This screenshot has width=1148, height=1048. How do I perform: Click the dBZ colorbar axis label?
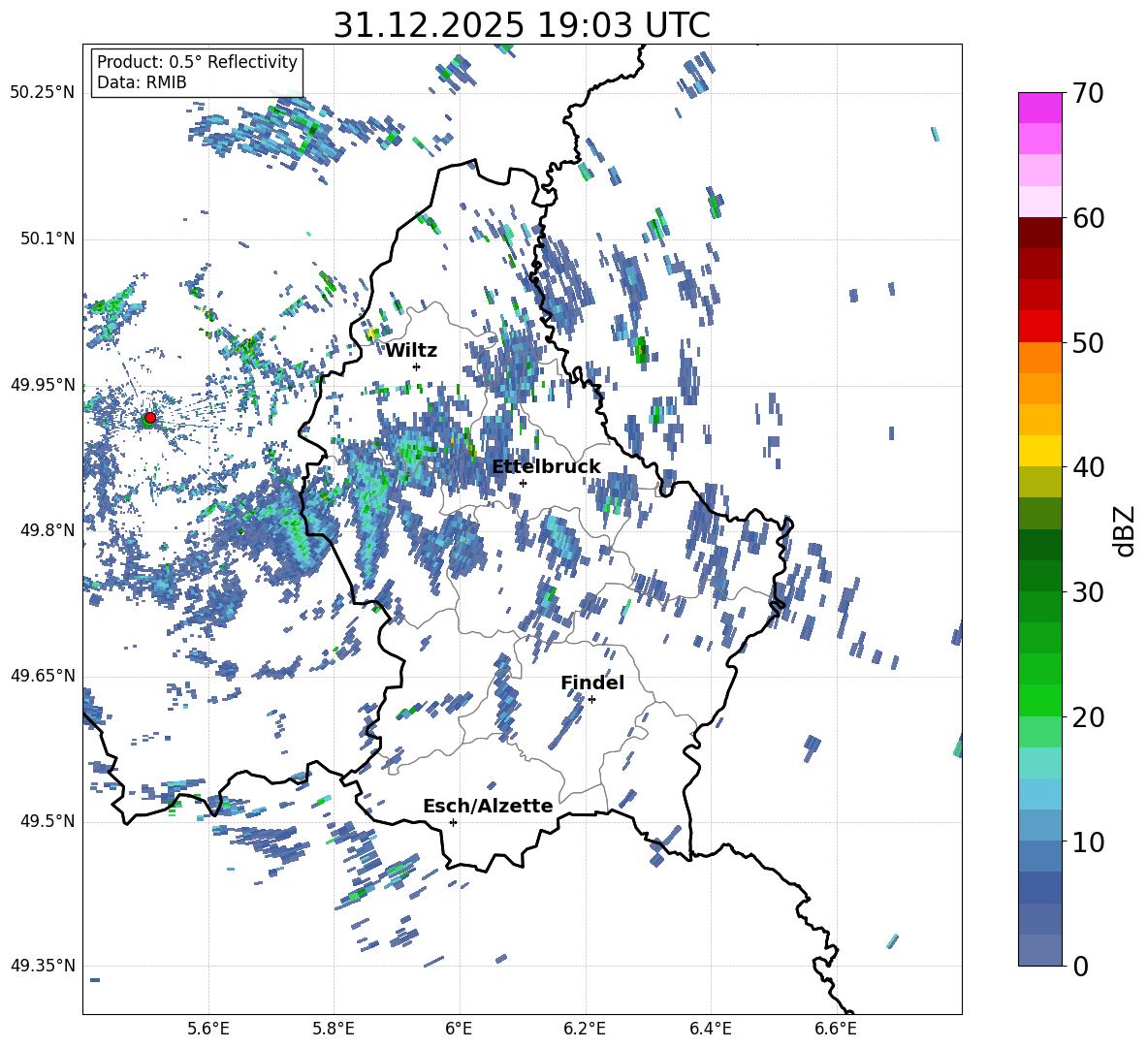point(1125,530)
